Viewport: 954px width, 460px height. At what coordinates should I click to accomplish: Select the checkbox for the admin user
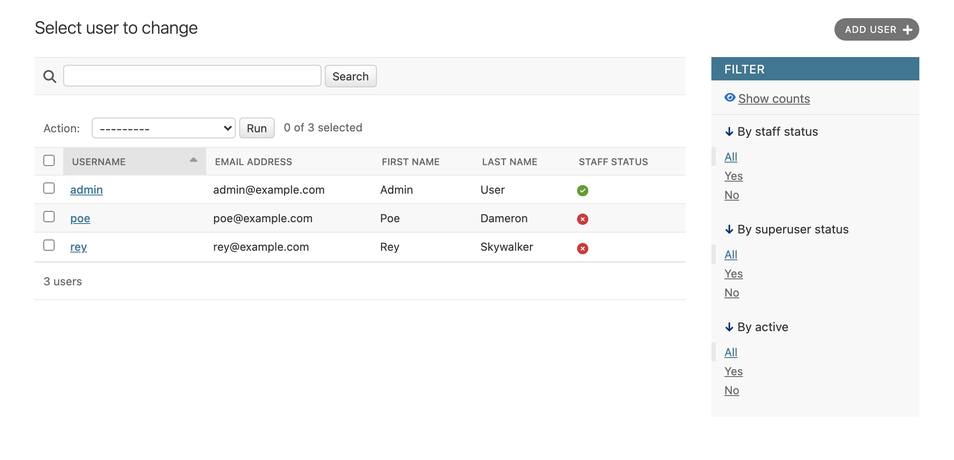49,188
